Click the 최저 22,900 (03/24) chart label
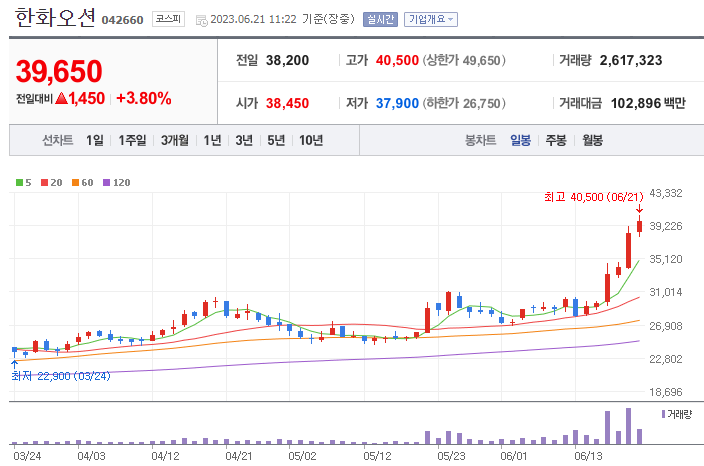This screenshot has width=704, height=466. [61, 376]
